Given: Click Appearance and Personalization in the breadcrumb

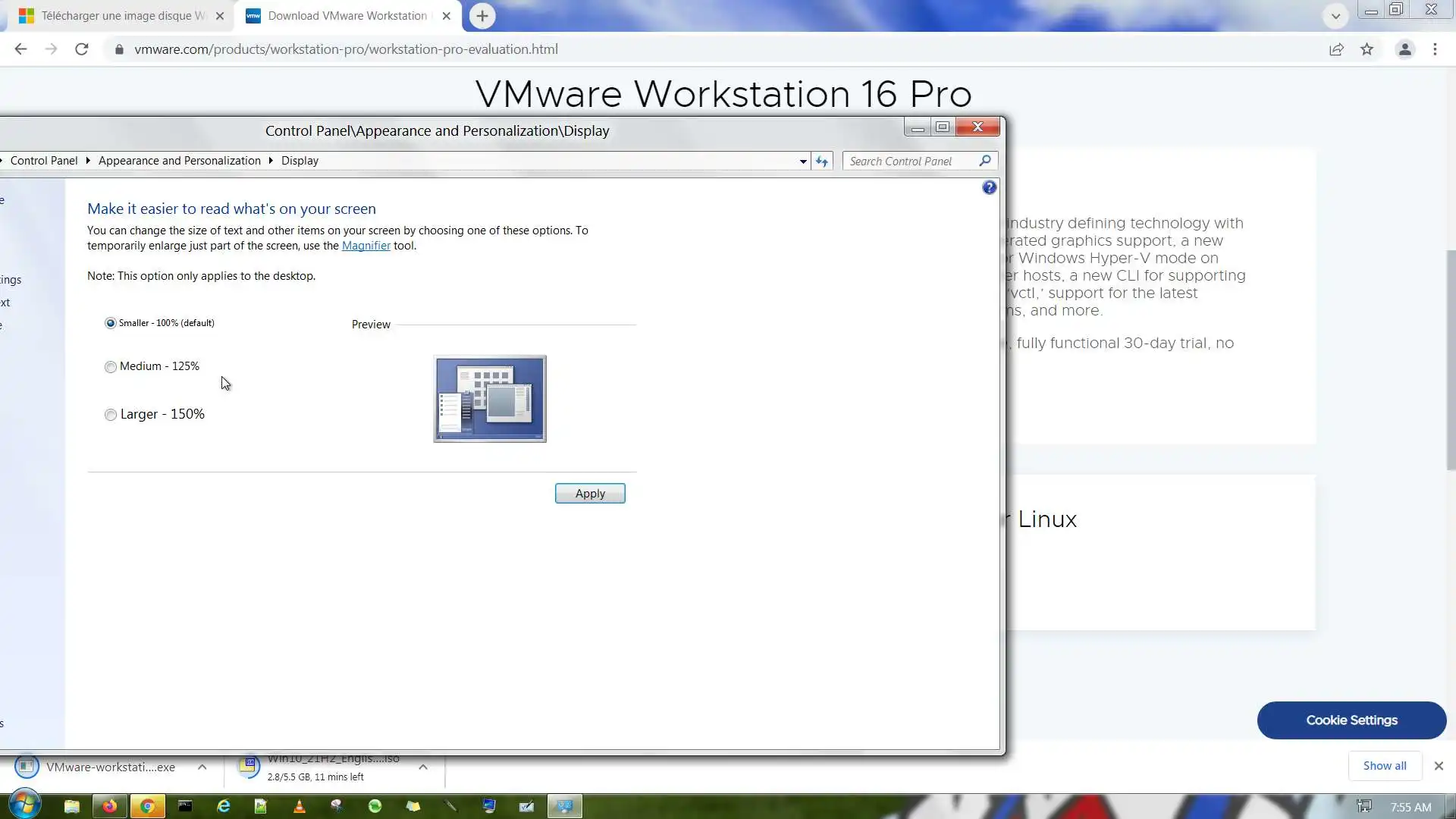Looking at the screenshot, I should pyautogui.click(x=179, y=161).
